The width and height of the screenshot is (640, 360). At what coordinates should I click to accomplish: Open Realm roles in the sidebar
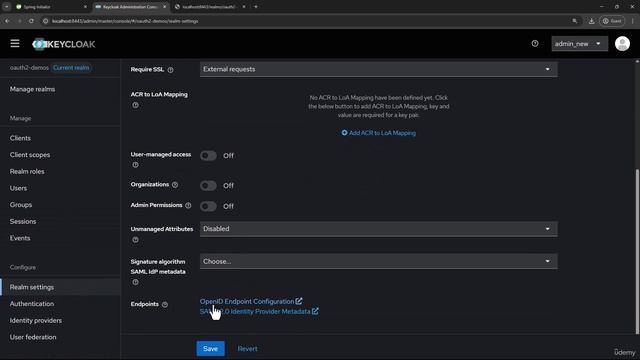27,171
